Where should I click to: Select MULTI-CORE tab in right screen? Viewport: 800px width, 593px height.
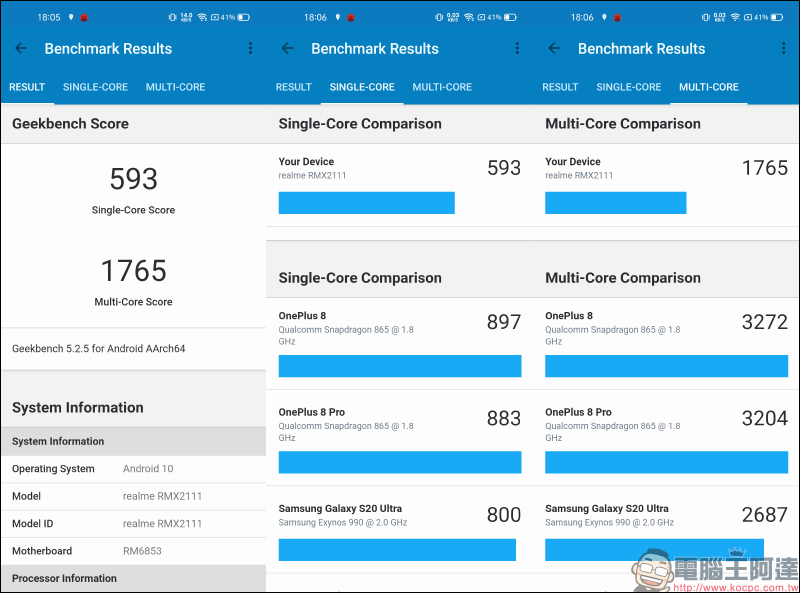click(x=709, y=87)
